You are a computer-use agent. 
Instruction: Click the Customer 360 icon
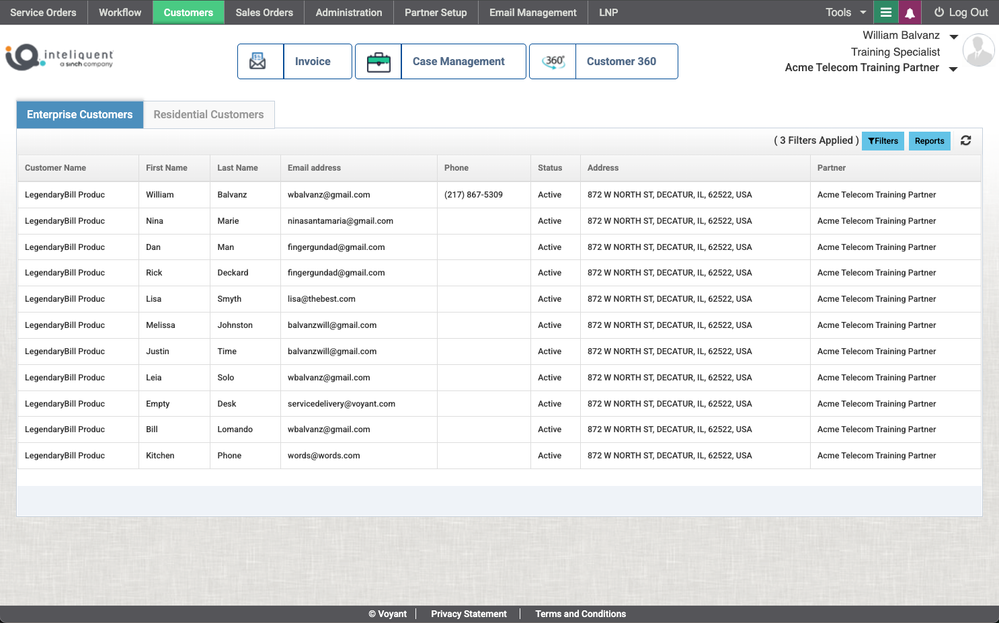click(x=553, y=61)
